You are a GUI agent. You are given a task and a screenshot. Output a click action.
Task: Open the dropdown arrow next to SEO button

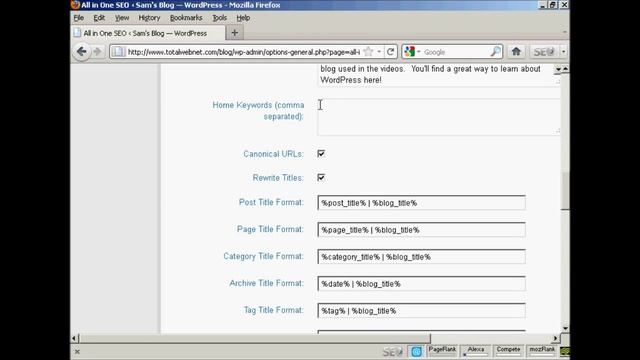pos(563,52)
